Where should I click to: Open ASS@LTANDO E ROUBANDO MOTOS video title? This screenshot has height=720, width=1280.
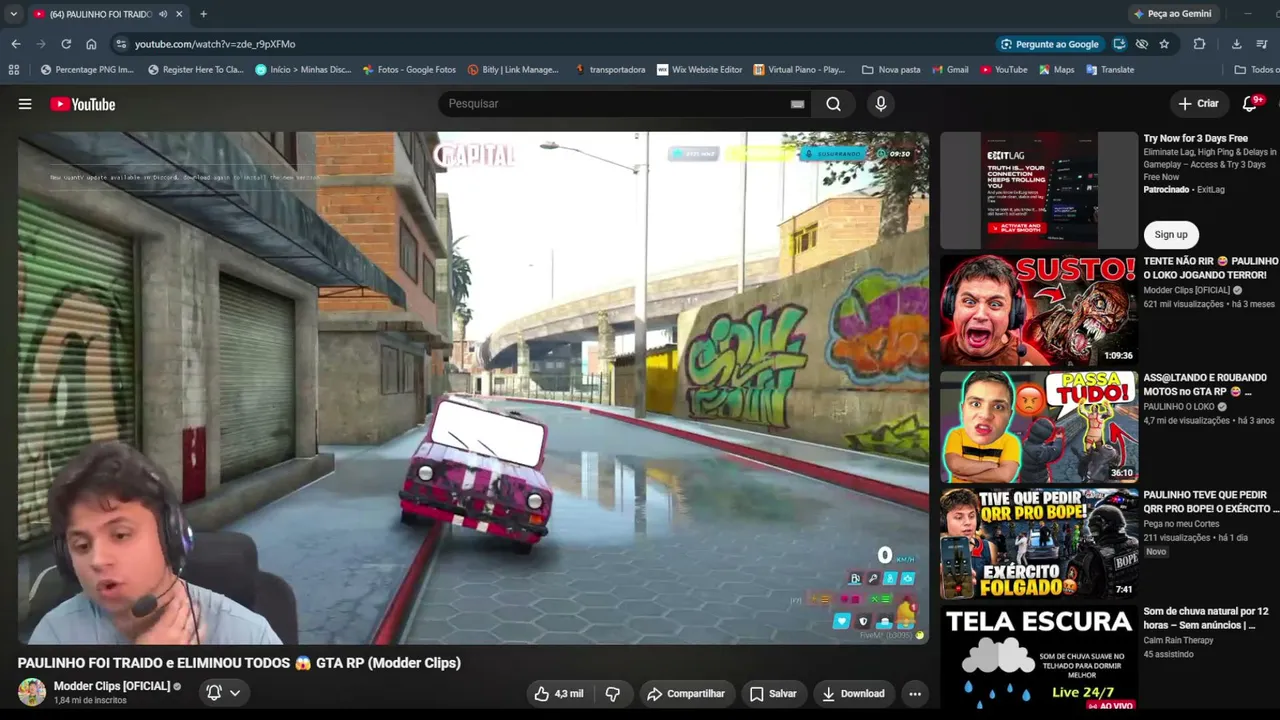tap(1206, 385)
